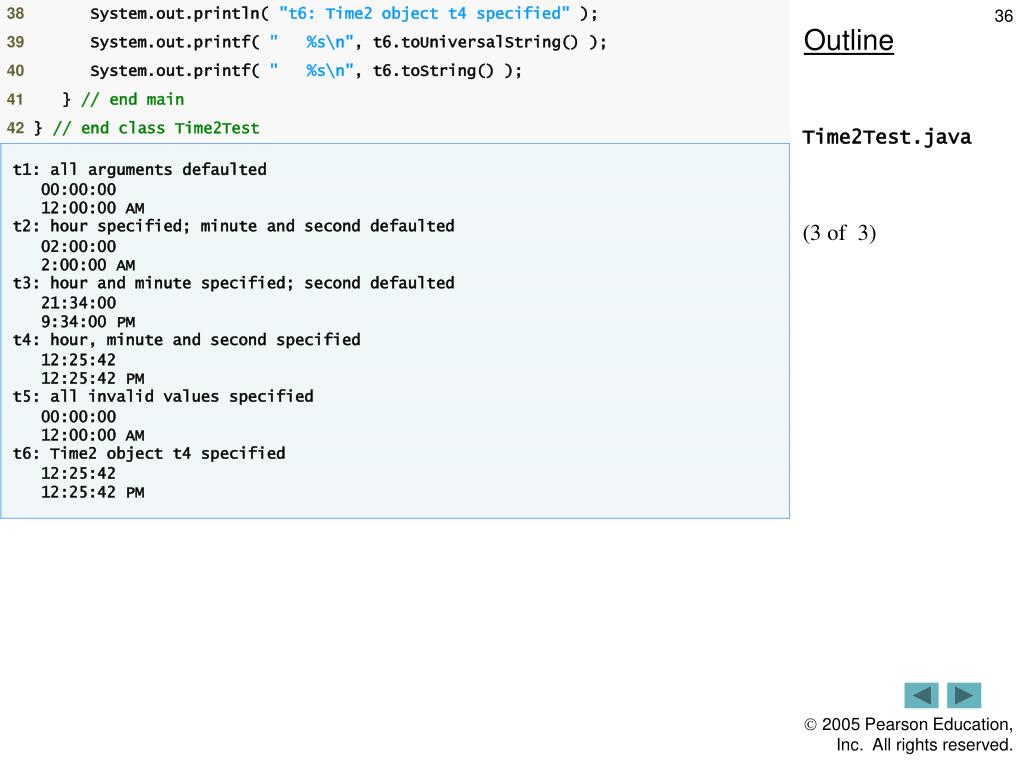Click output value "02:00:00"
Viewport: 1024px width, 768px height.
tap(78, 247)
